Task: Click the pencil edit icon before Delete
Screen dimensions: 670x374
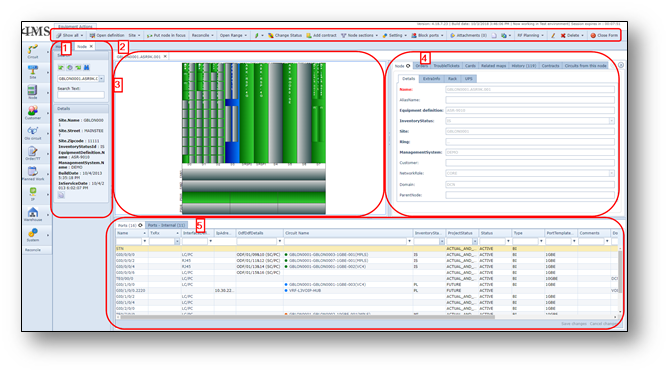Action: [x=553, y=35]
